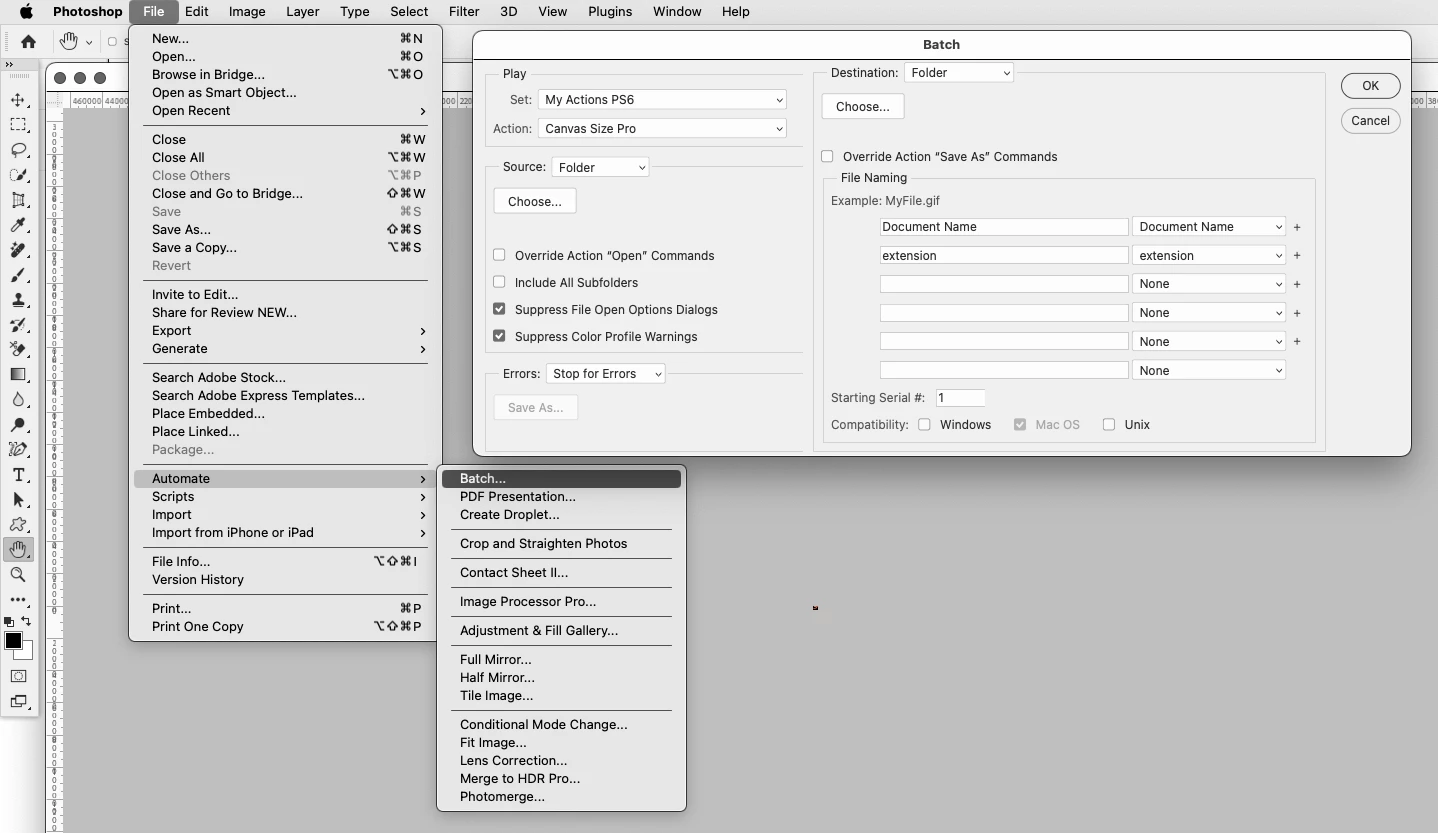Click the extension text field

click(1004, 255)
